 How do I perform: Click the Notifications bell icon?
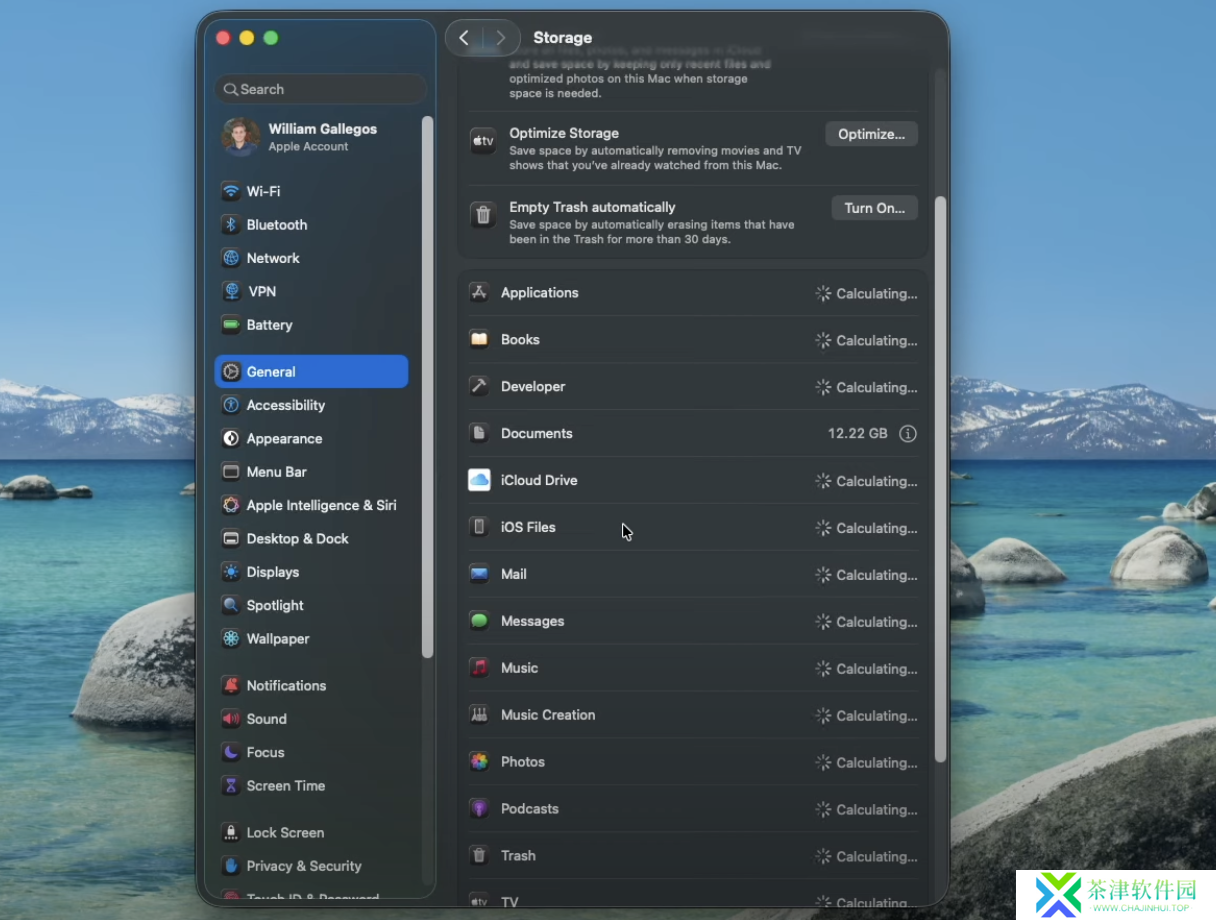click(x=231, y=685)
